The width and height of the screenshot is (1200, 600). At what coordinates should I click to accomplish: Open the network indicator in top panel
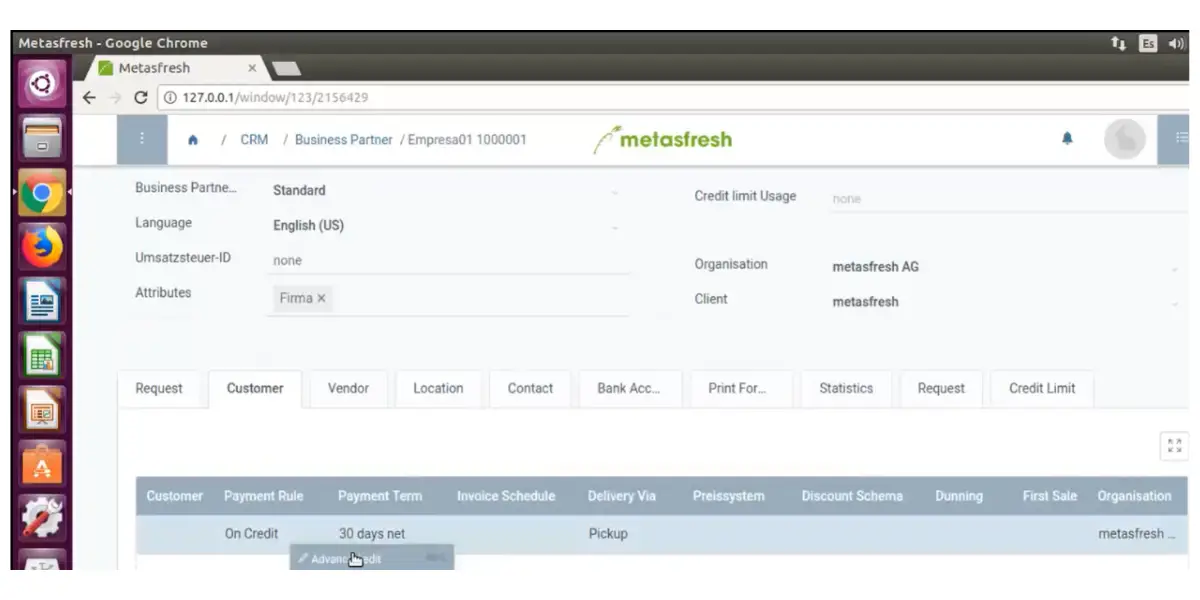click(1117, 43)
